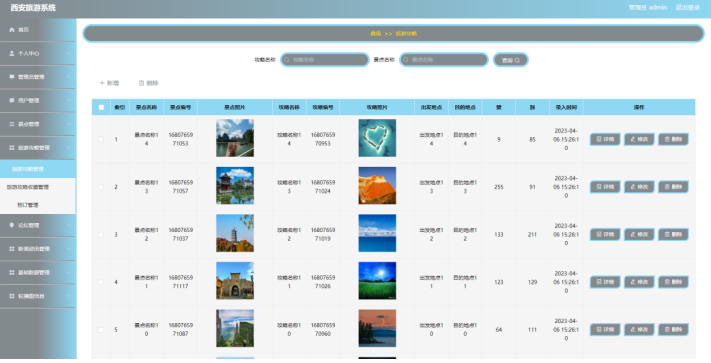
Task: Click 退出登录 logout link
Action: pos(687,7)
